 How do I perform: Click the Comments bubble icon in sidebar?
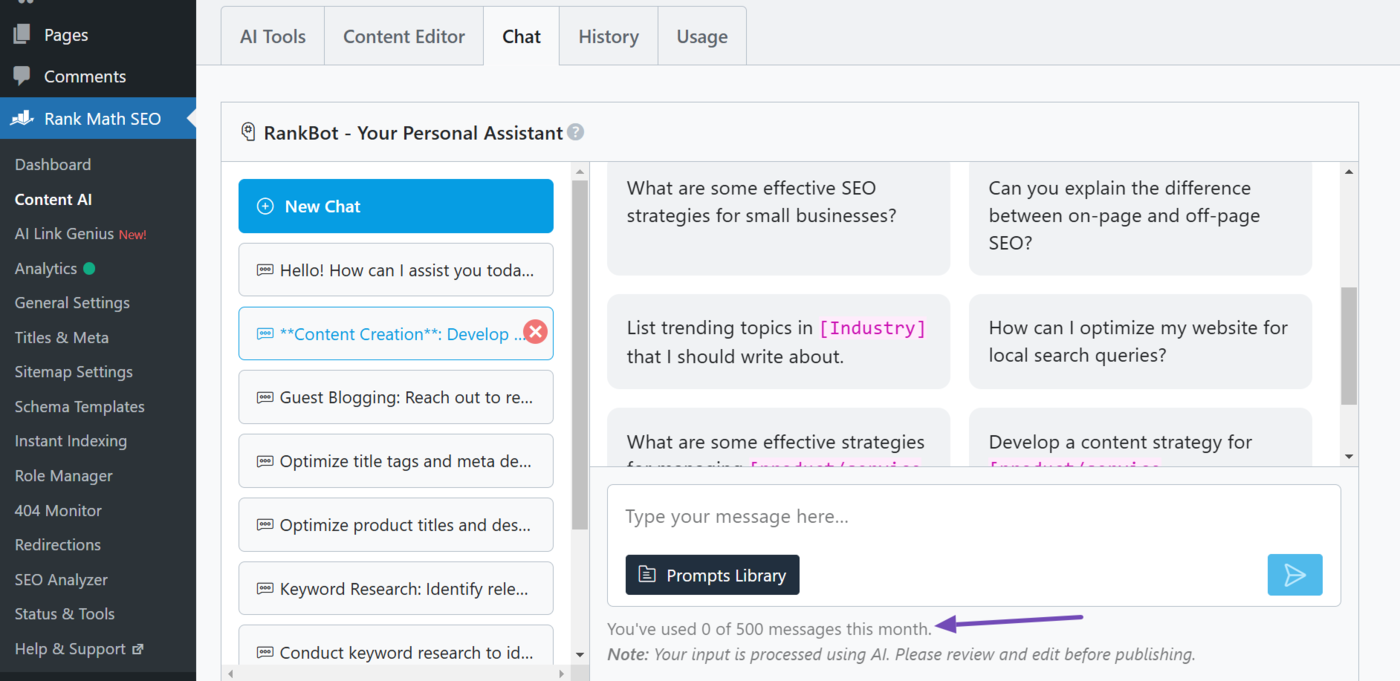[22, 76]
